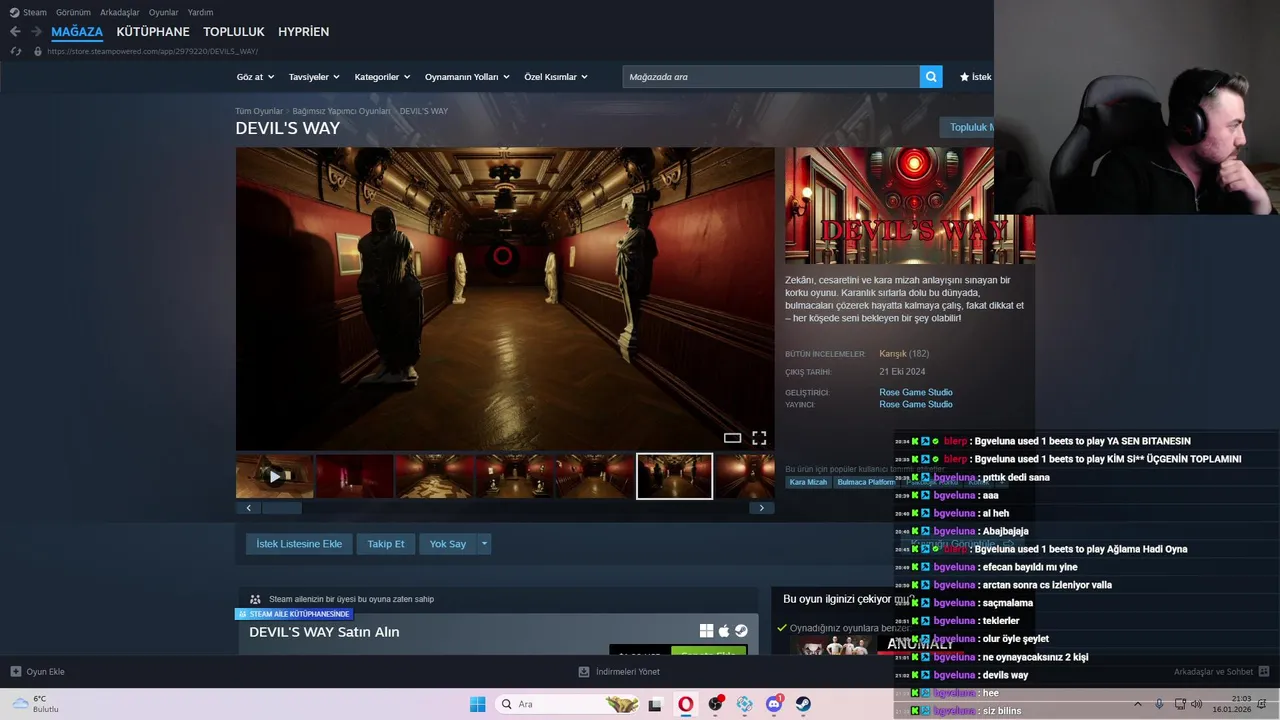This screenshot has height=720, width=1280.
Task: Open Bağımsız Yapımcı Oyunları breadcrumb link
Action: point(341,111)
